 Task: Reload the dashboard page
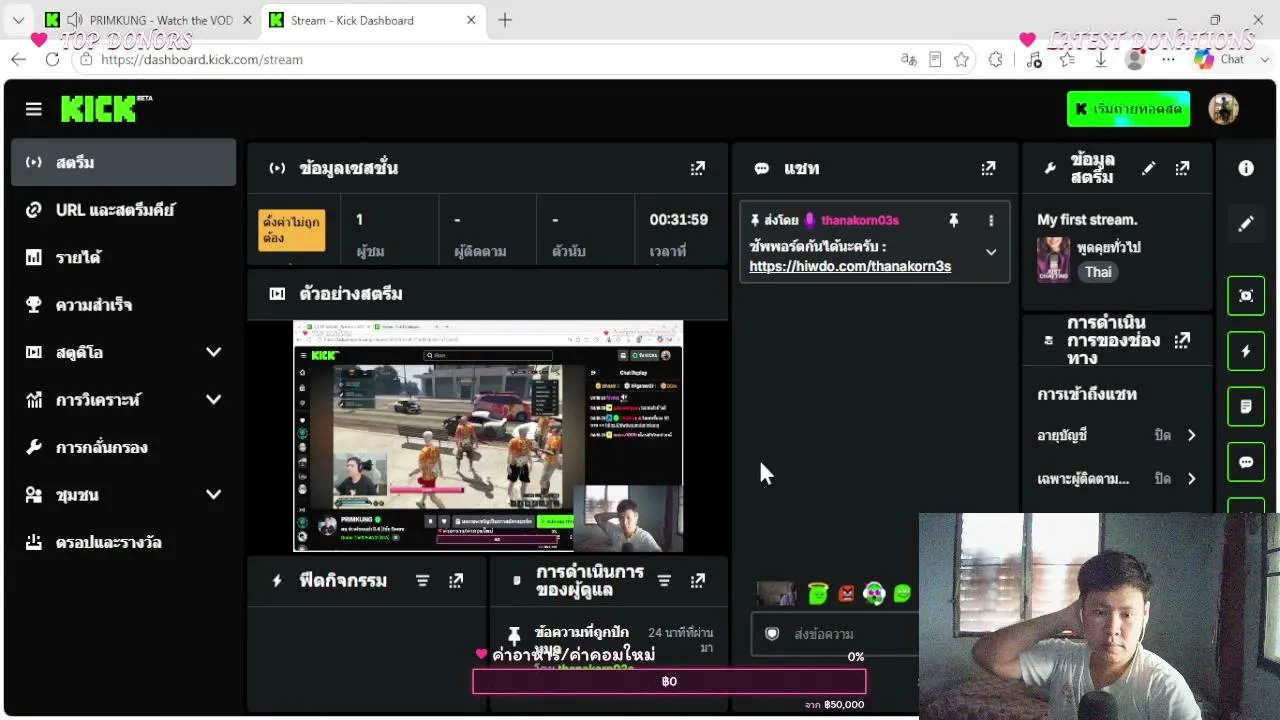(52, 59)
